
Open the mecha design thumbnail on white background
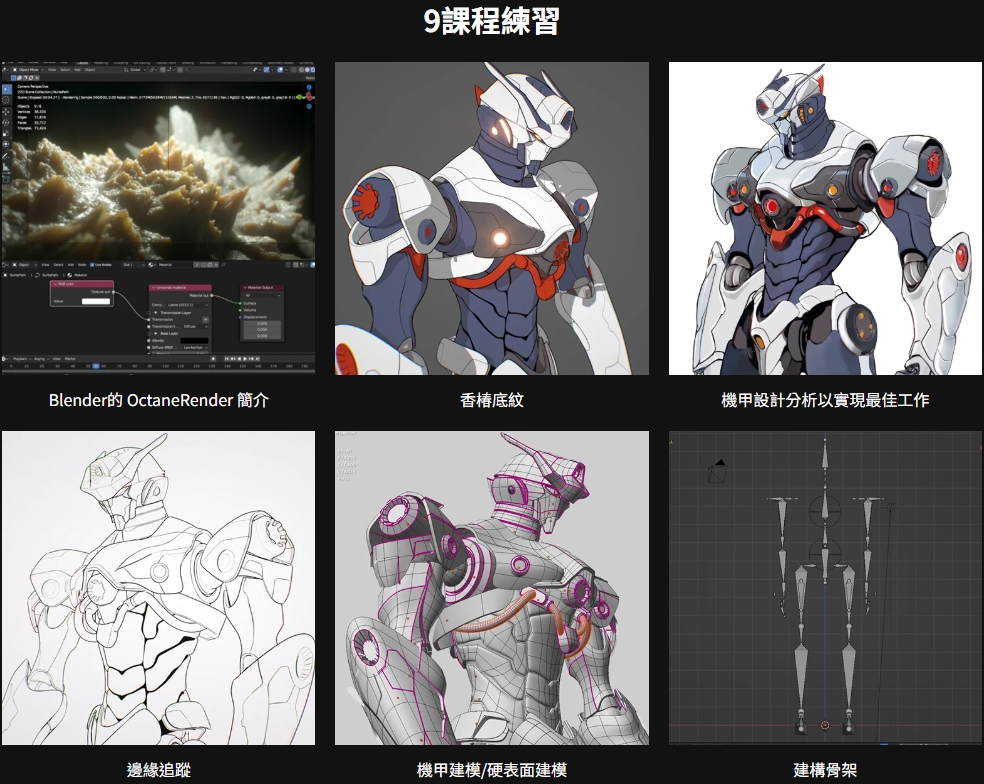click(x=825, y=218)
